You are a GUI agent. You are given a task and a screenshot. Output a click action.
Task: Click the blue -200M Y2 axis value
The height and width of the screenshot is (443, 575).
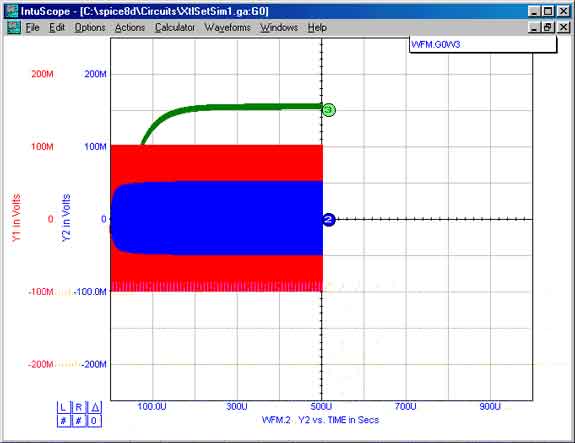(x=94, y=364)
